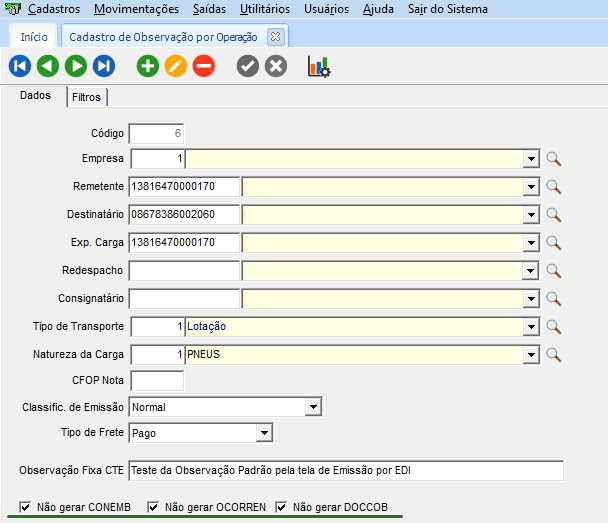Click Empresa code input field
Screen dimensions: 608x523
(158, 159)
